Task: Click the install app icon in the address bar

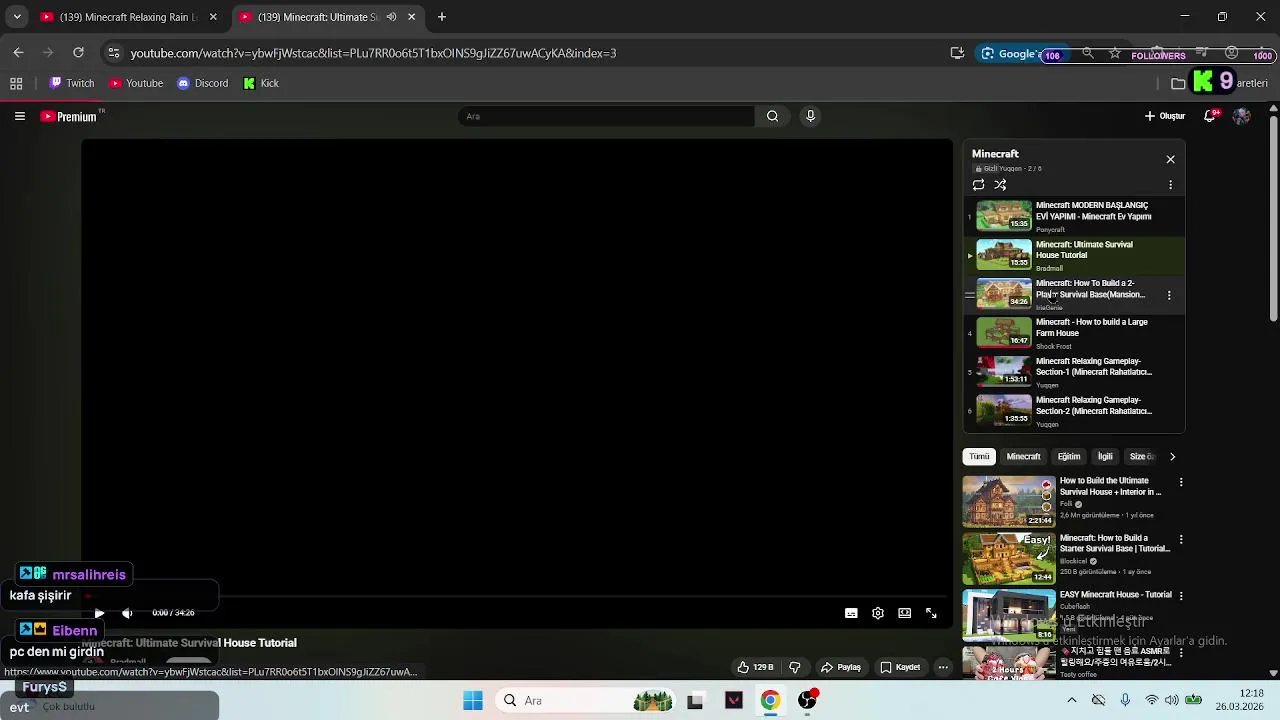Action: tap(957, 53)
